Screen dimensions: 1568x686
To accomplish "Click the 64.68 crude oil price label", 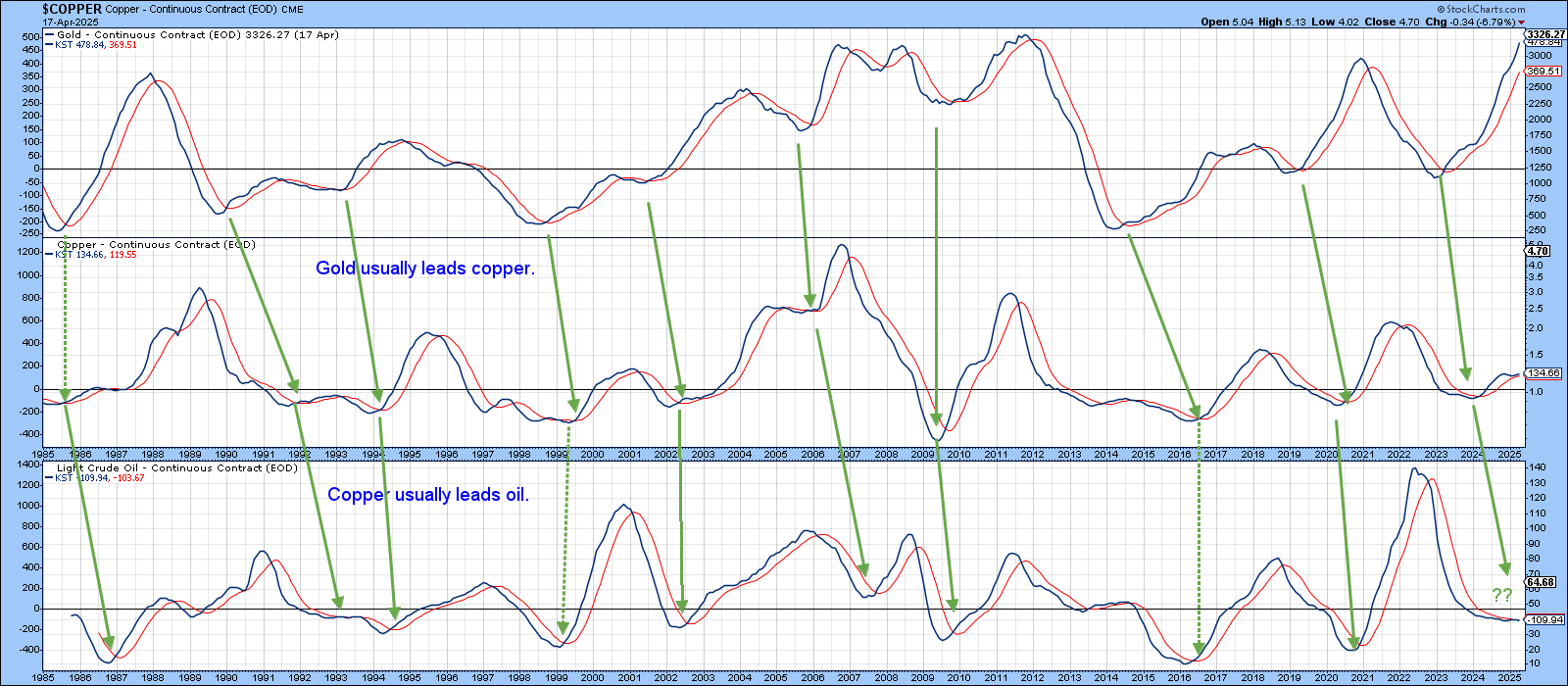I will click(x=1541, y=582).
